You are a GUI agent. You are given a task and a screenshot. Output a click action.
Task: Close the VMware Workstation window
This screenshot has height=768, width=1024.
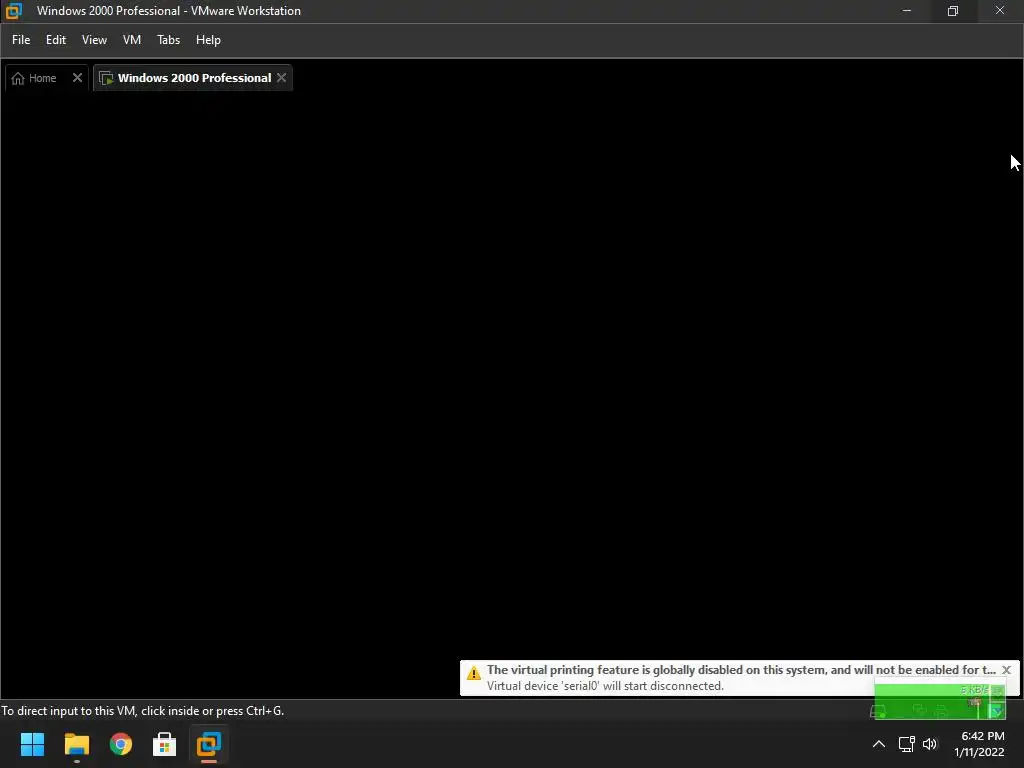[1000, 10]
